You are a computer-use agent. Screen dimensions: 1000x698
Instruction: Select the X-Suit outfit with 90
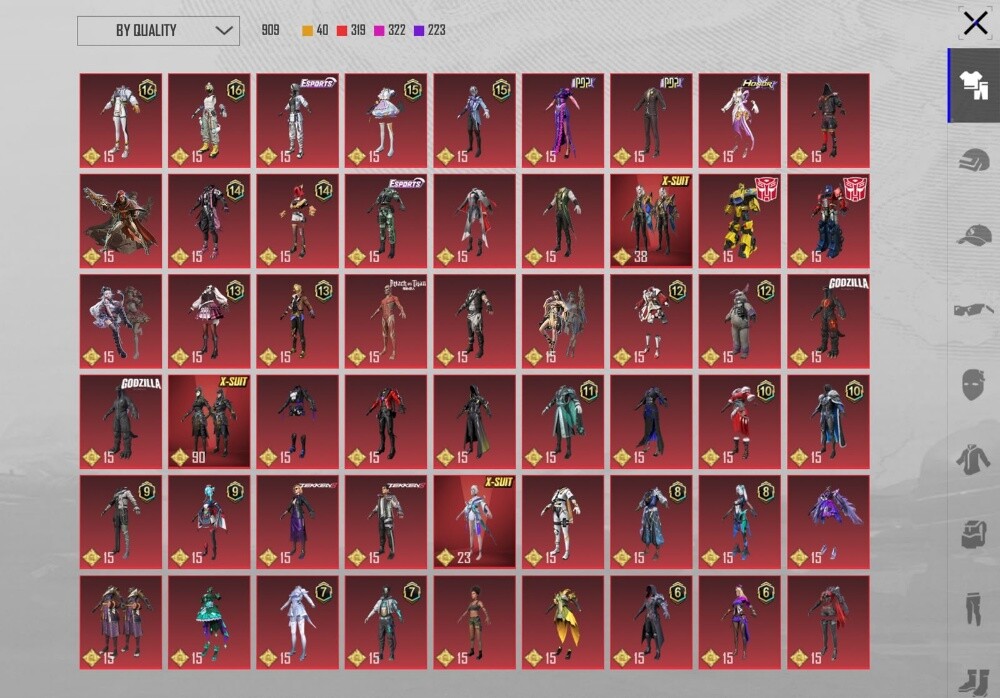click(209, 422)
